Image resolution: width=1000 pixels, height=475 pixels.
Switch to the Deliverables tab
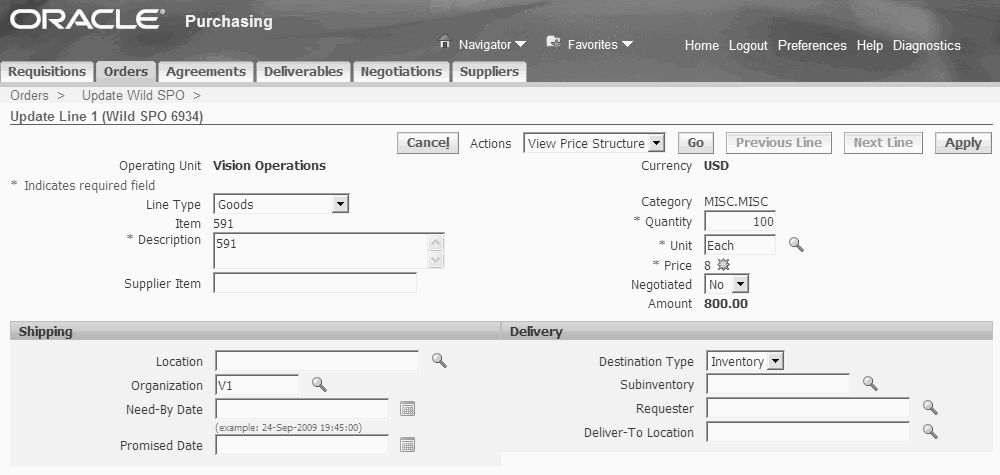pyautogui.click(x=304, y=71)
